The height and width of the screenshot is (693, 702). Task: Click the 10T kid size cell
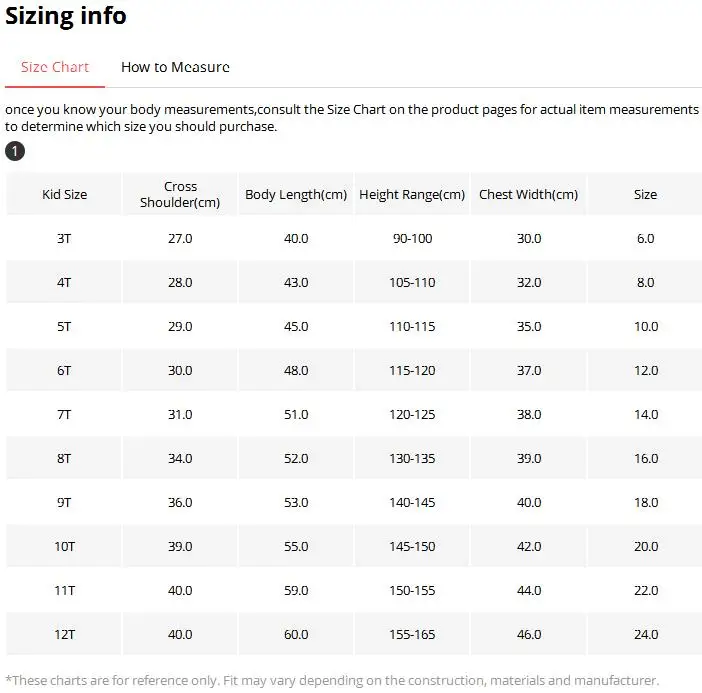64,546
